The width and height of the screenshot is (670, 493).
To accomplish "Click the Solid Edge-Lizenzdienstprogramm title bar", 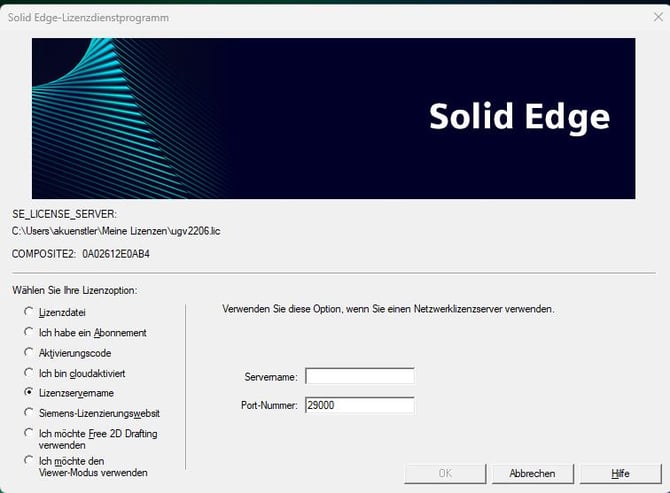I will pyautogui.click(x=300, y=17).
